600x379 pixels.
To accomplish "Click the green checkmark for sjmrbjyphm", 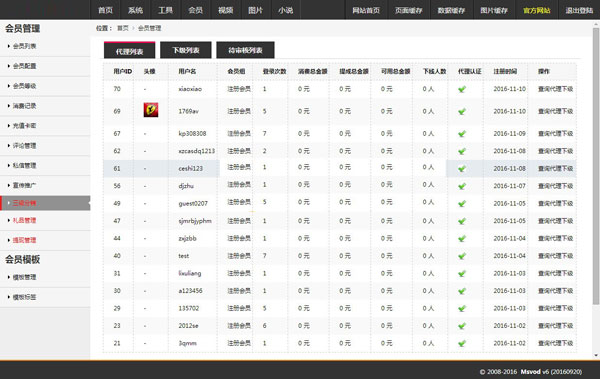I will click(x=462, y=221).
